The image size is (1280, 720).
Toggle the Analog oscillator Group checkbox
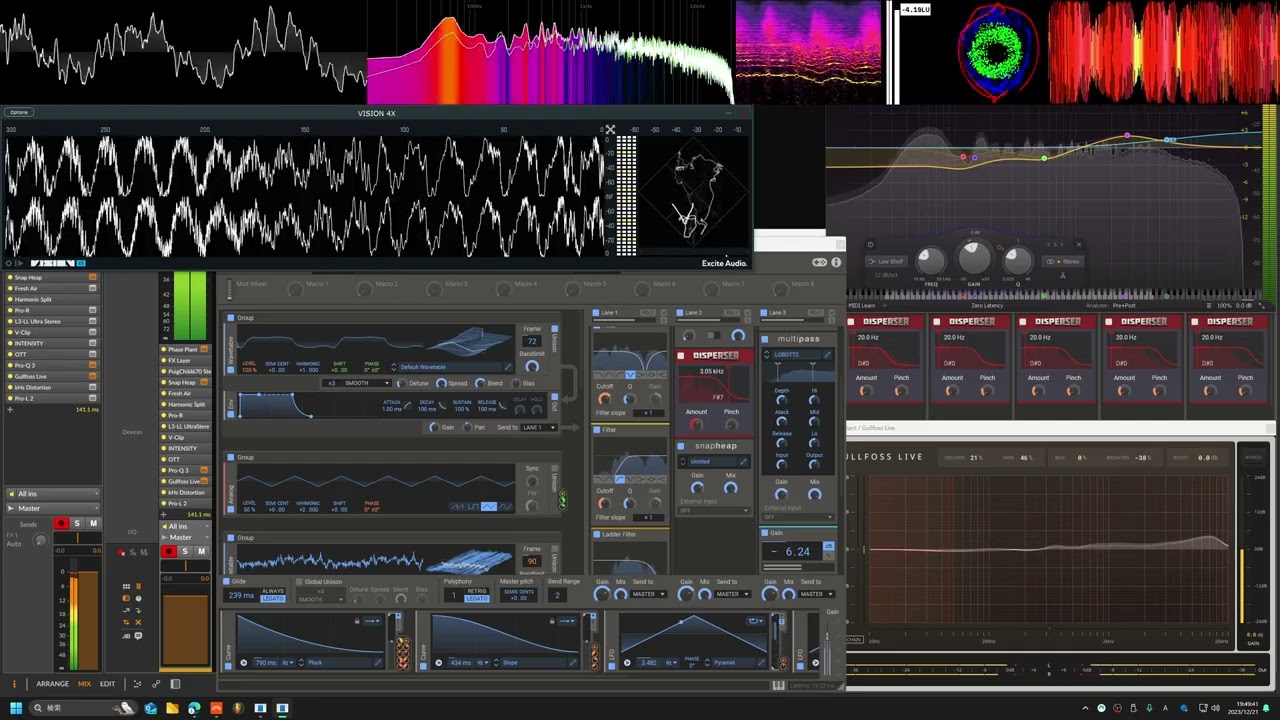230,457
